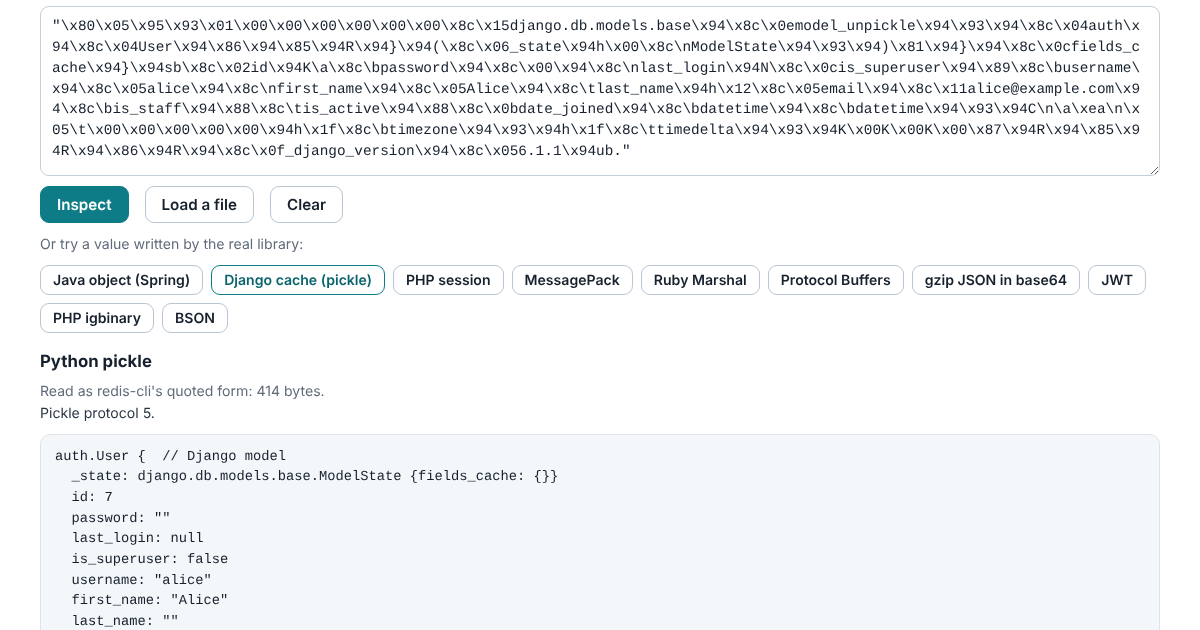The width and height of the screenshot is (1200, 630).
Task: Pick the Protocol Buffers sample
Action: 836,280
